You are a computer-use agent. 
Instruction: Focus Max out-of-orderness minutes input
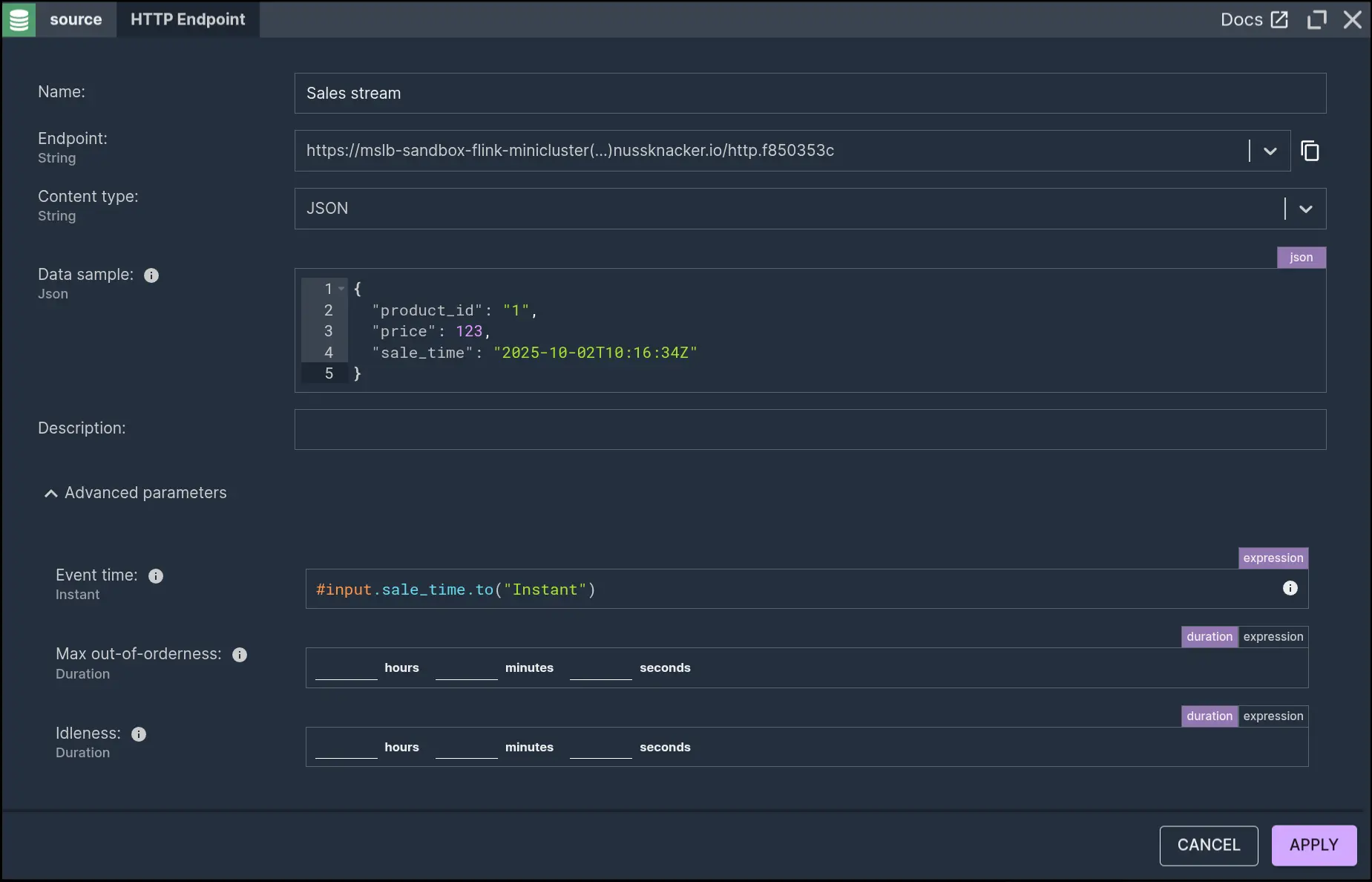coord(467,667)
